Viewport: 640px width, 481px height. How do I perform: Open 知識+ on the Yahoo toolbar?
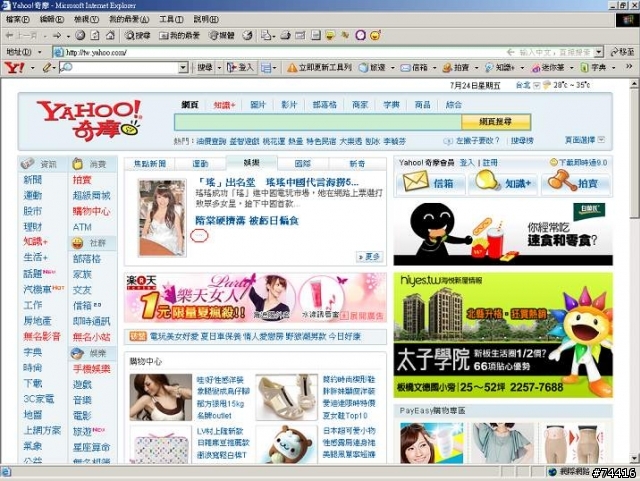(500, 68)
